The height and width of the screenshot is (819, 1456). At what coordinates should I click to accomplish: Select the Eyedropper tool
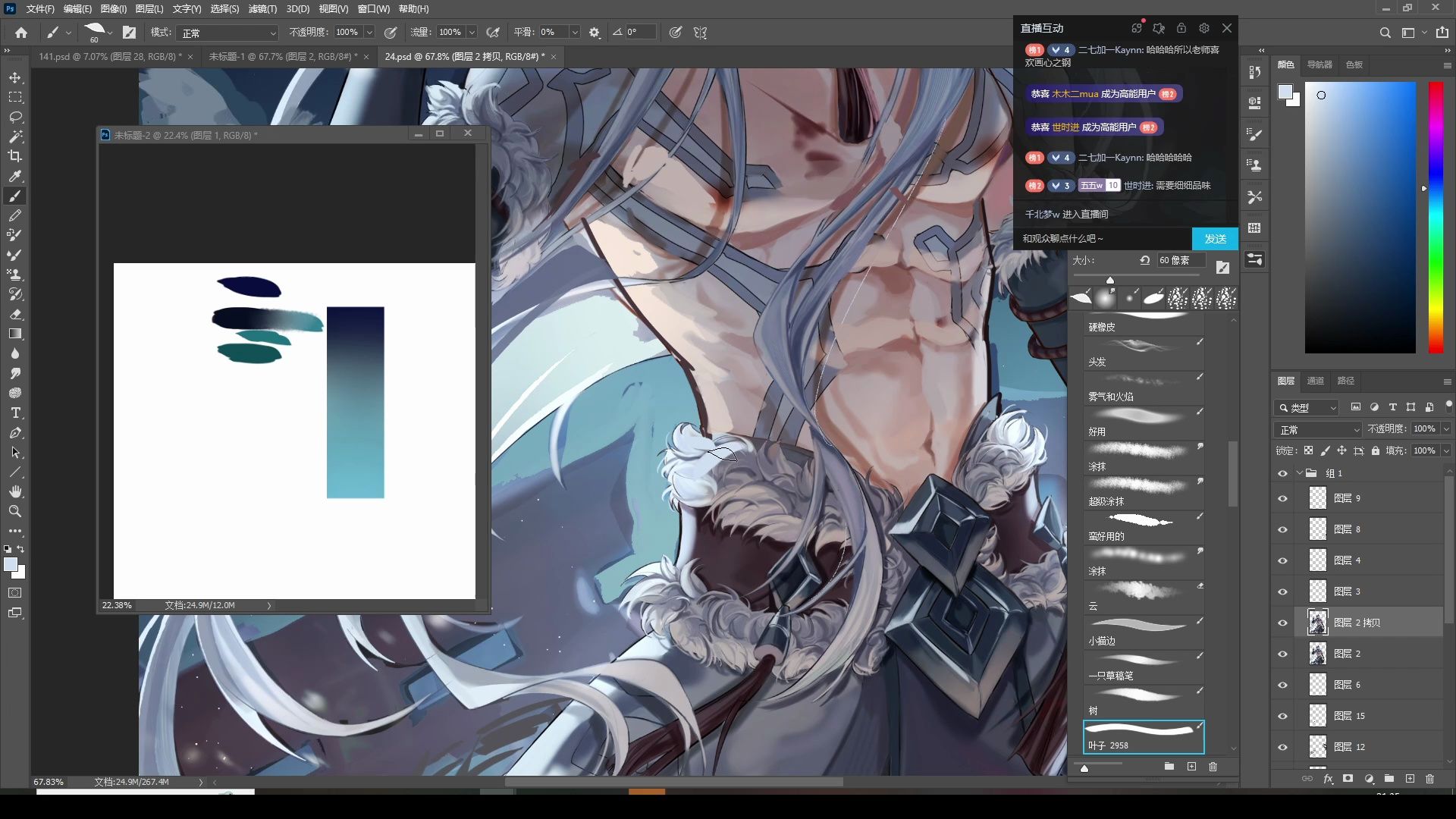(x=15, y=176)
